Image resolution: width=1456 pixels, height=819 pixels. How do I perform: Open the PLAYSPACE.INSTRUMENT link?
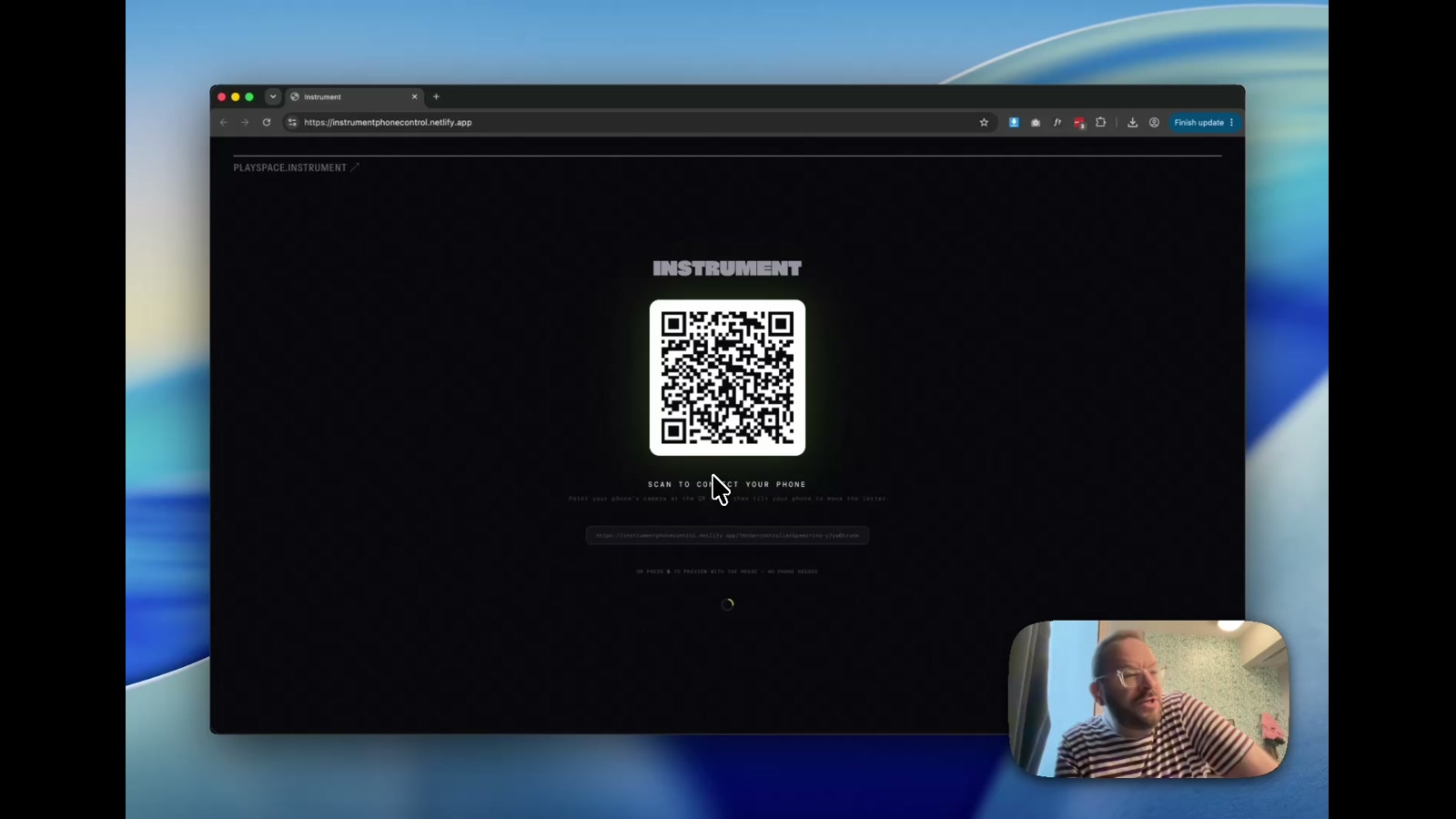(297, 167)
